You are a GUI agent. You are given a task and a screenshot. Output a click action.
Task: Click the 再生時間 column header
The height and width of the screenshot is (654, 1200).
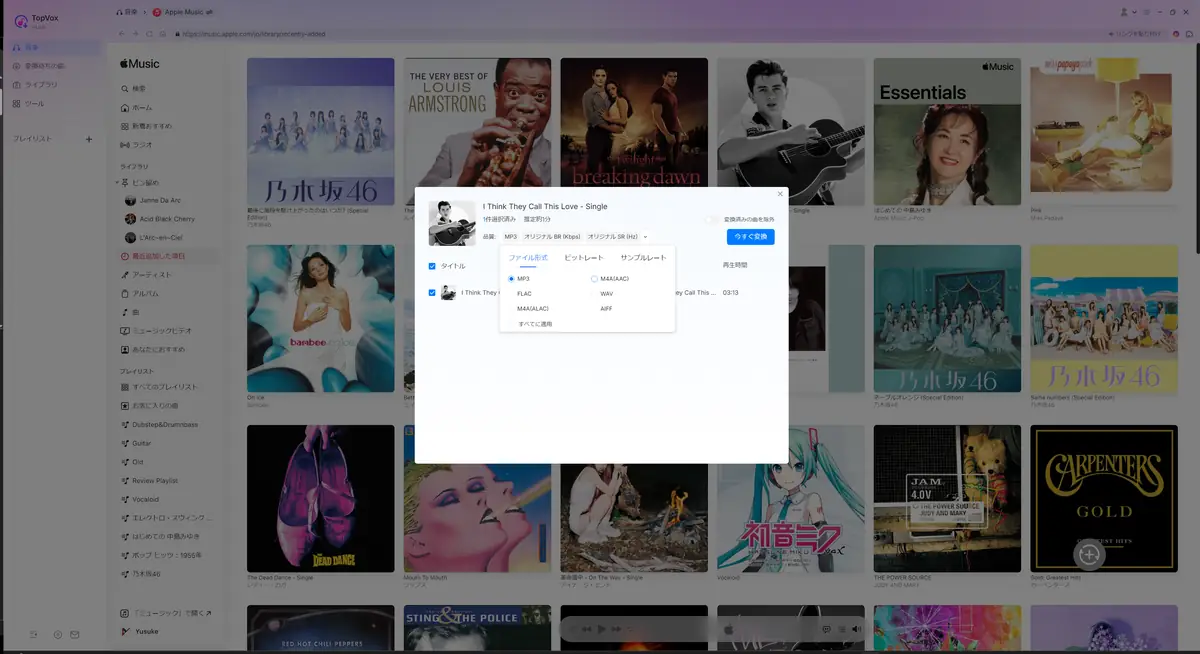click(x=734, y=265)
